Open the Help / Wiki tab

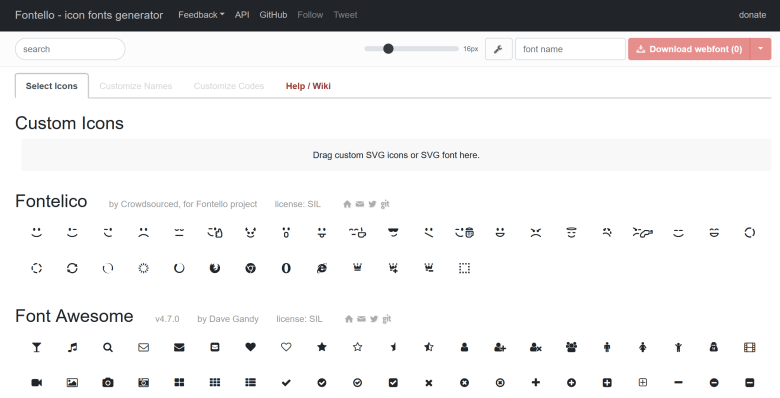click(x=308, y=86)
